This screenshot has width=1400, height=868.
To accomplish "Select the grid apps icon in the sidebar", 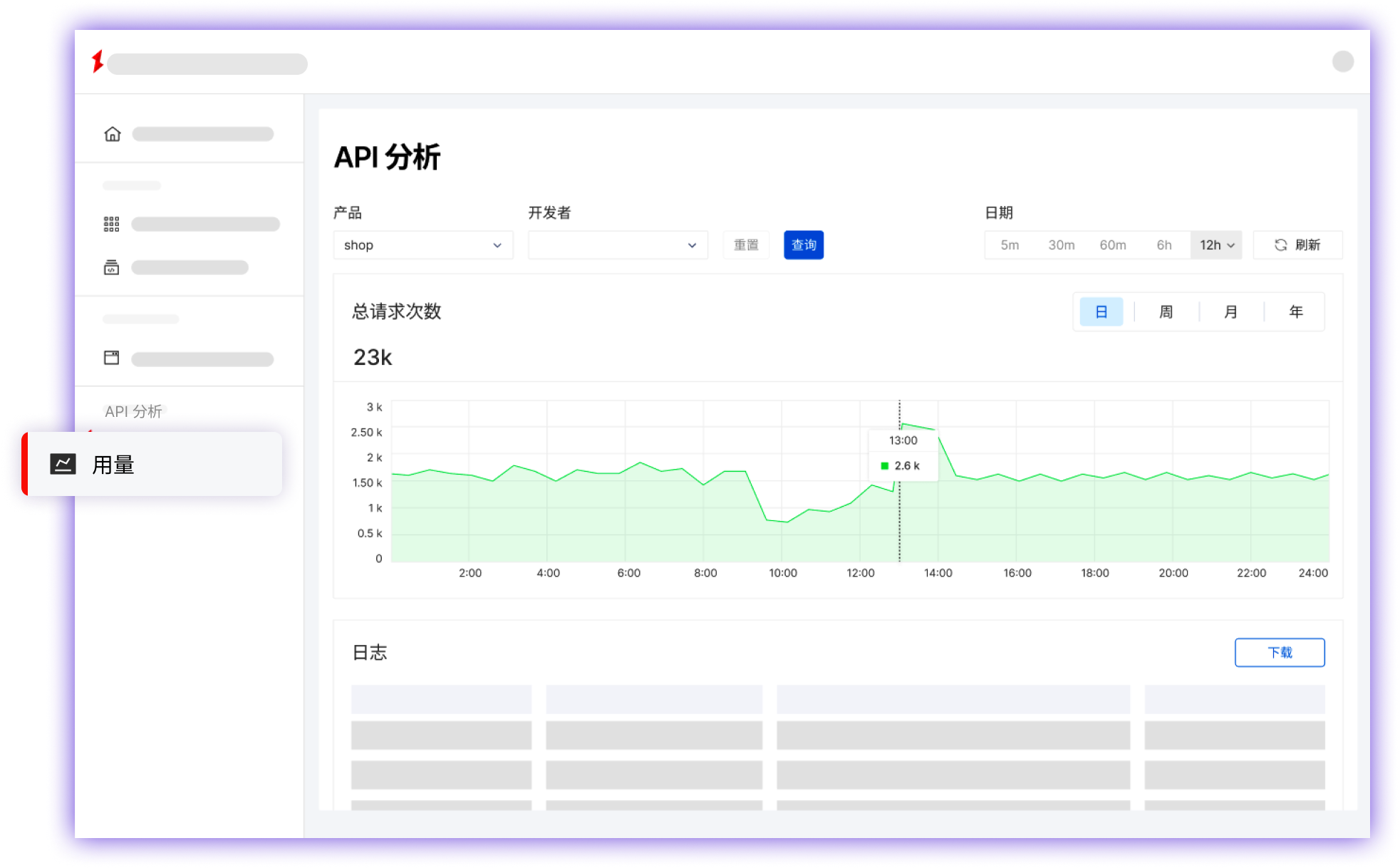I will click(x=112, y=223).
